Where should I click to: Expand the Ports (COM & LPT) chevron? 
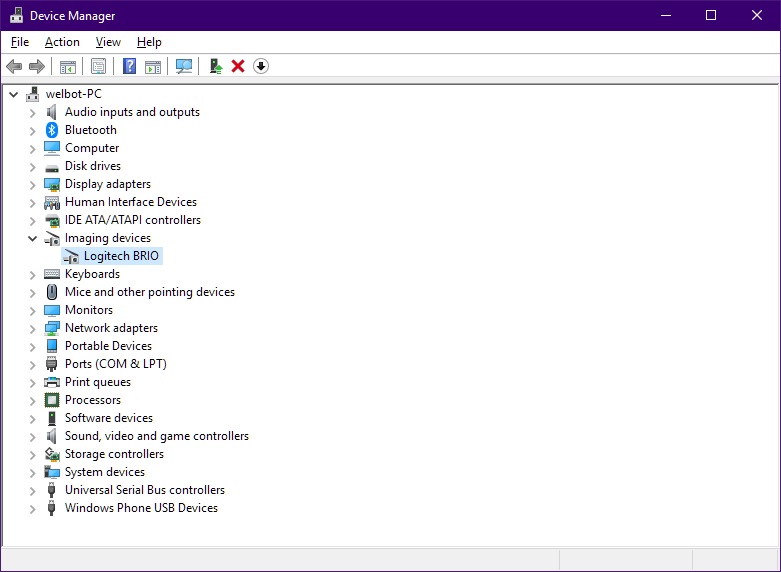point(32,365)
